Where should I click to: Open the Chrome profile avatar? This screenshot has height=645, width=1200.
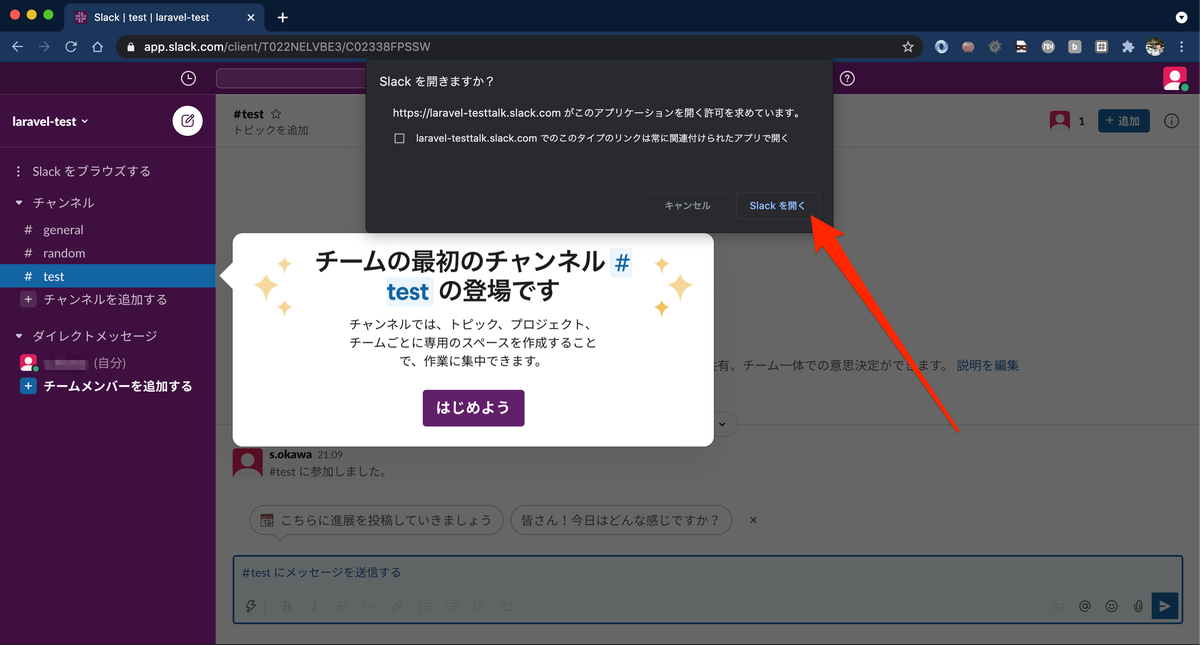pyautogui.click(x=1155, y=46)
